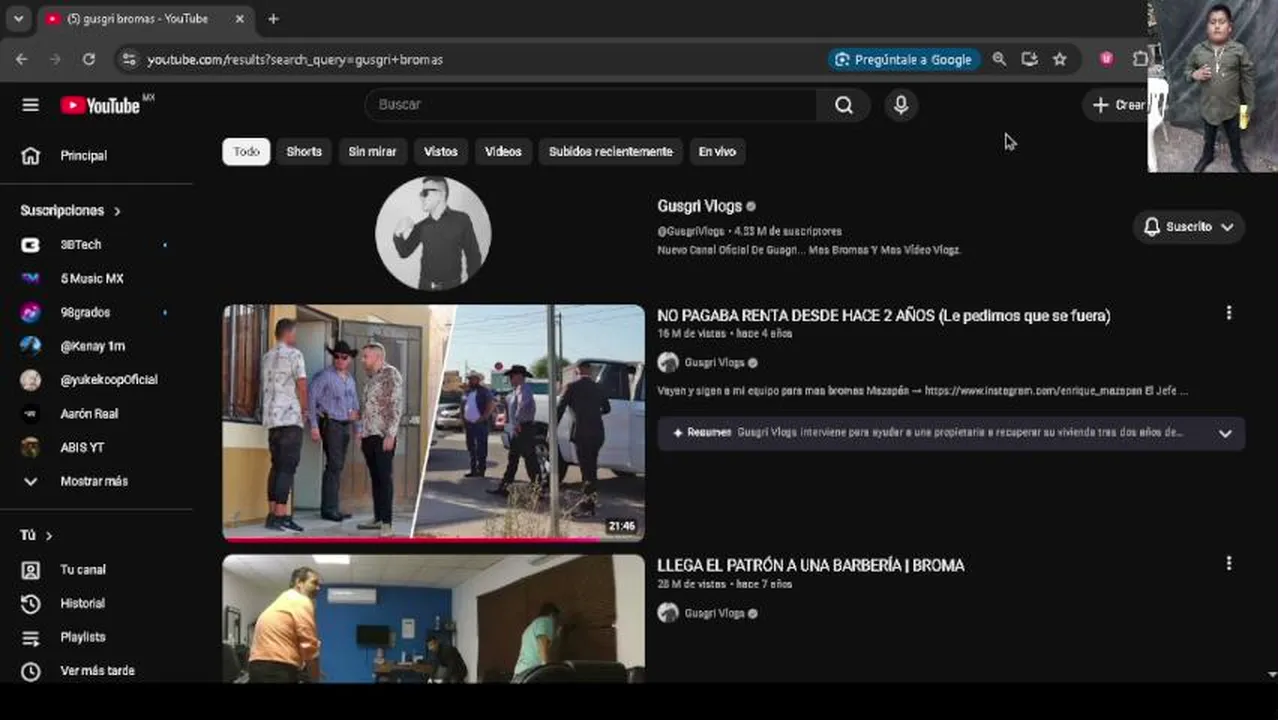The height and width of the screenshot is (720, 1278).
Task: Go to the YouTube logo home
Action: coord(100,105)
